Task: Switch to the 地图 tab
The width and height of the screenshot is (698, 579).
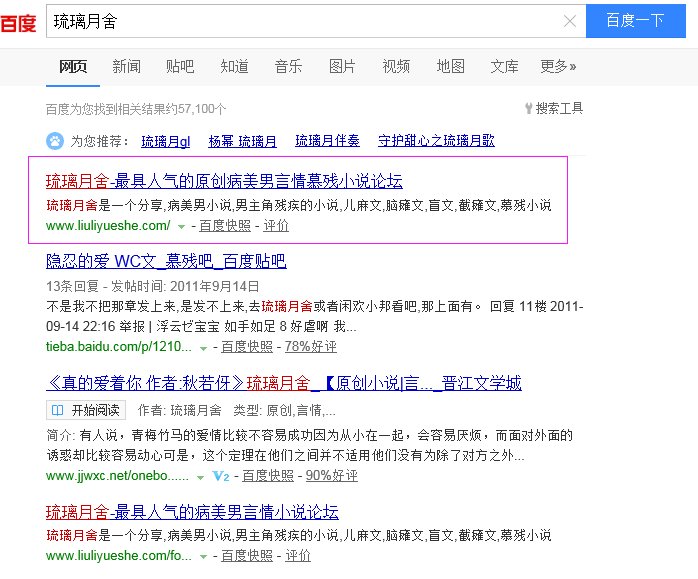Action: 450,67
